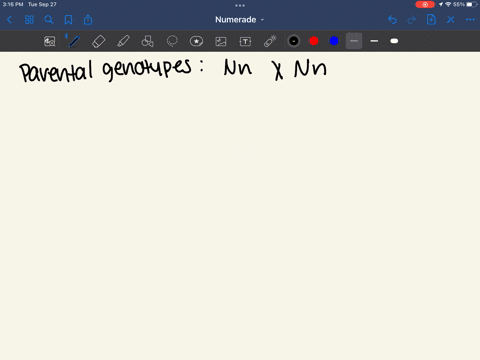
Task: Open the Elements sticker tool
Action: [x=196, y=41]
